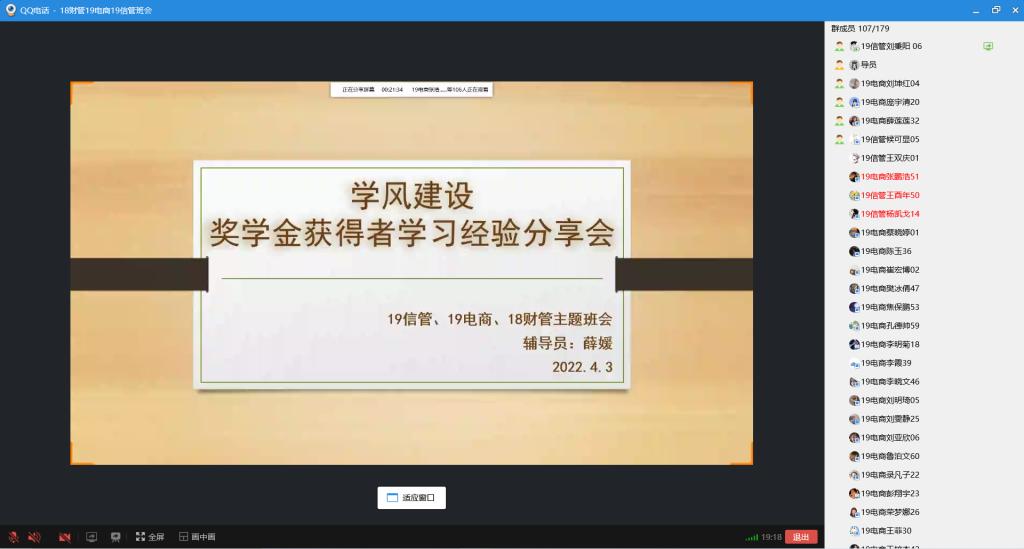
Task: Click the QQ电话 app icon in title bar
Action: (10, 9)
